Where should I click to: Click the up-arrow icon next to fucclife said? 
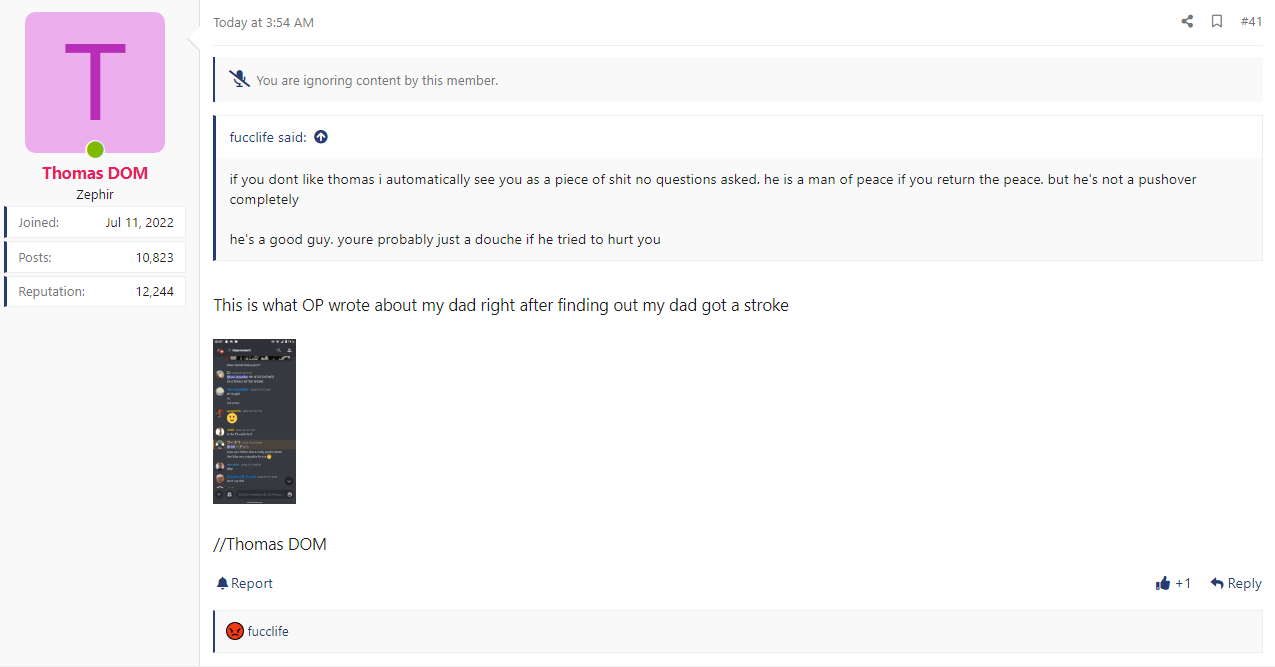point(321,137)
